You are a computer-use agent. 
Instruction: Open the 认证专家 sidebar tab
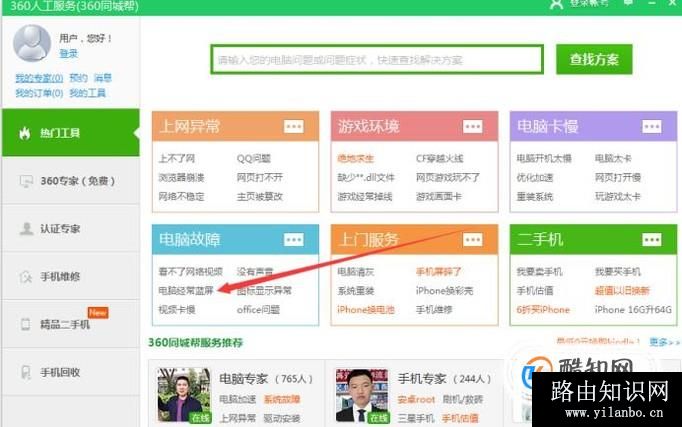(70, 228)
